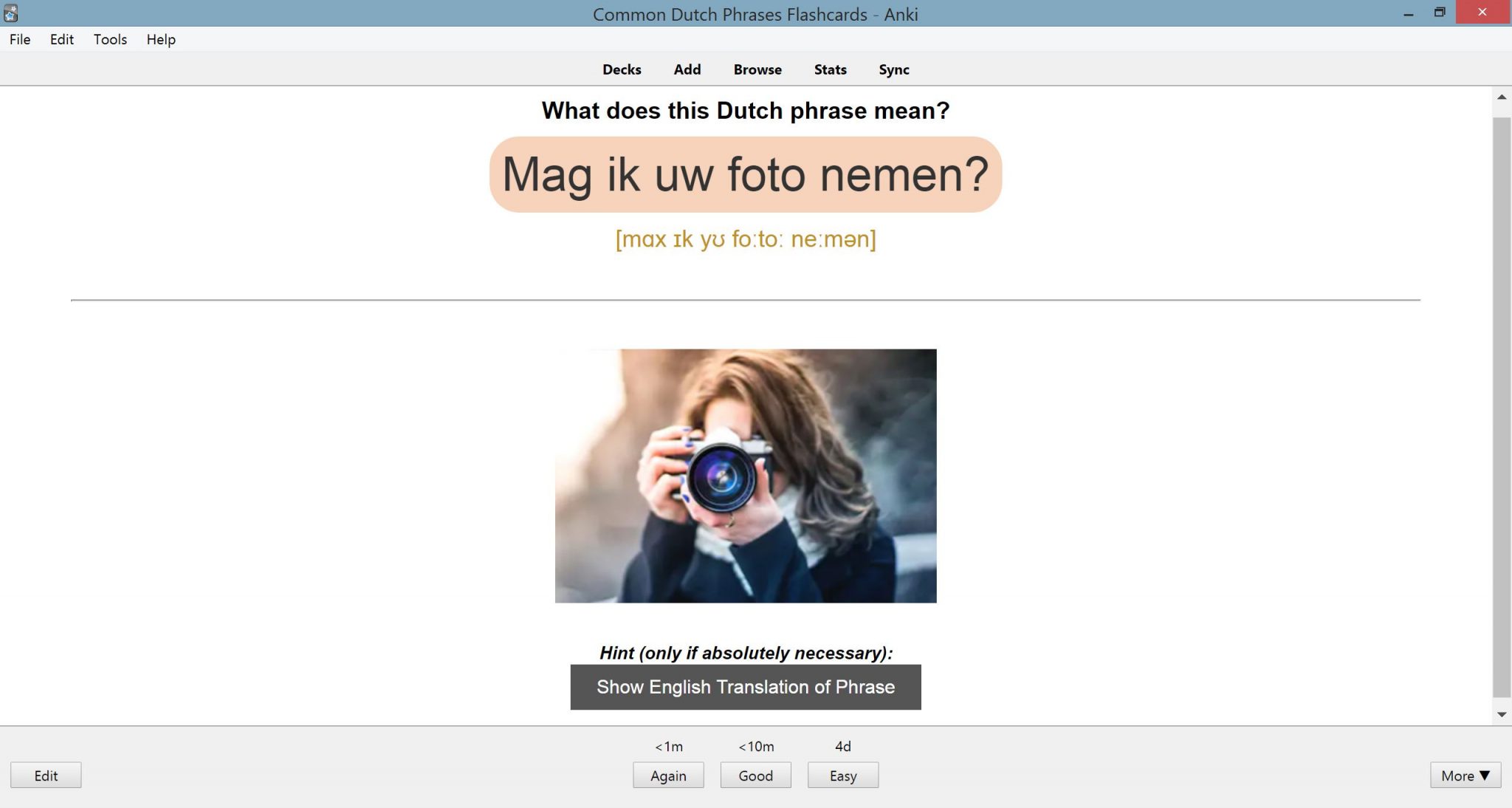1512x808 pixels.
Task: Open the More options dropdown
Action: pyautogui.click(x=1465, y=776)
